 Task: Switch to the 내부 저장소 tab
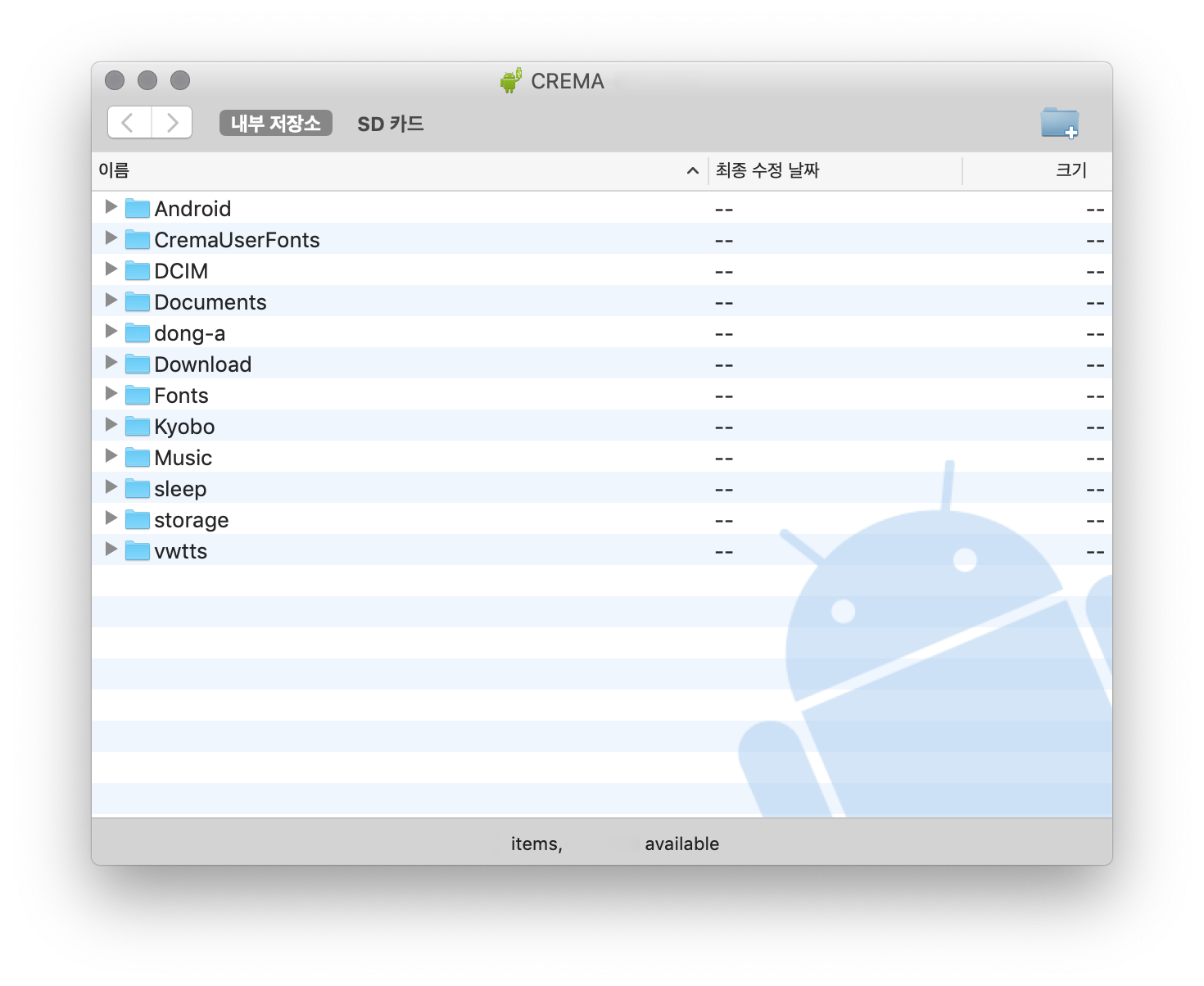point(276,123)
